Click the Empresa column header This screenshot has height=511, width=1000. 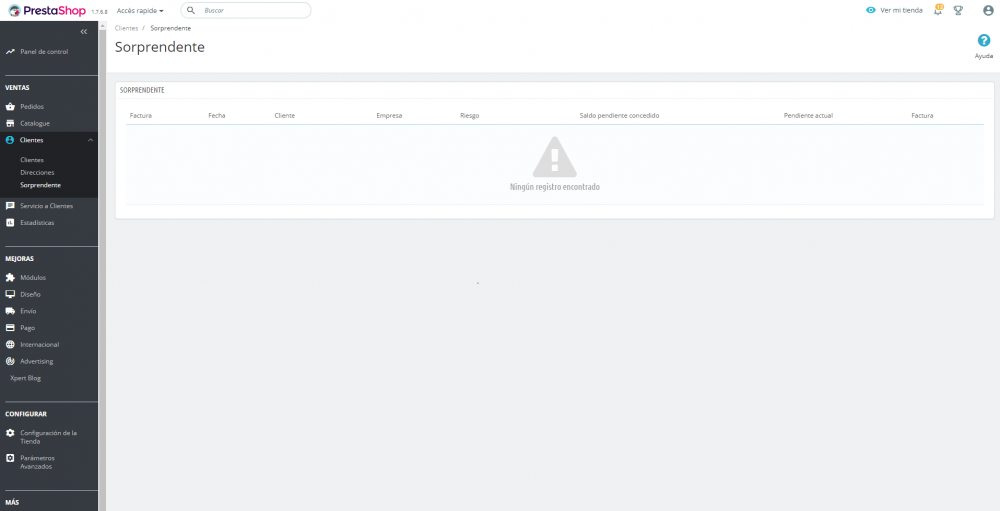point(389,115)
